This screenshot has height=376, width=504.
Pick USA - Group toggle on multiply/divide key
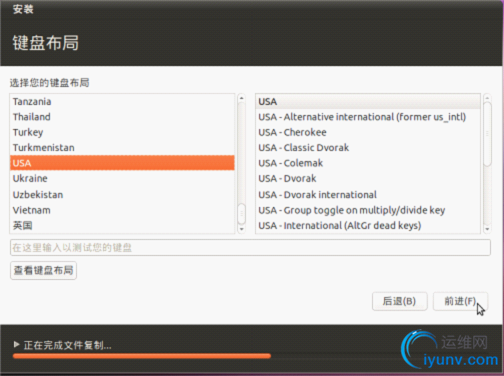[x=368, y=210]
